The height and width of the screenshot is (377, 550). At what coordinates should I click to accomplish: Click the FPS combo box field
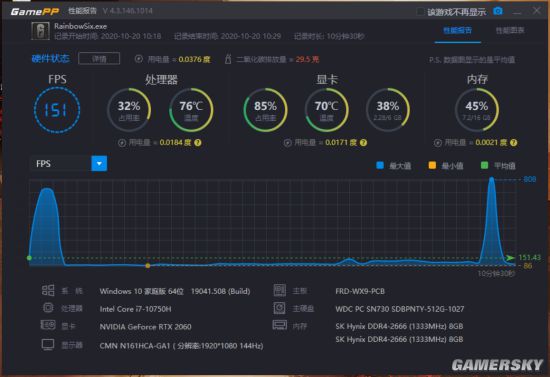pos(68,164)
